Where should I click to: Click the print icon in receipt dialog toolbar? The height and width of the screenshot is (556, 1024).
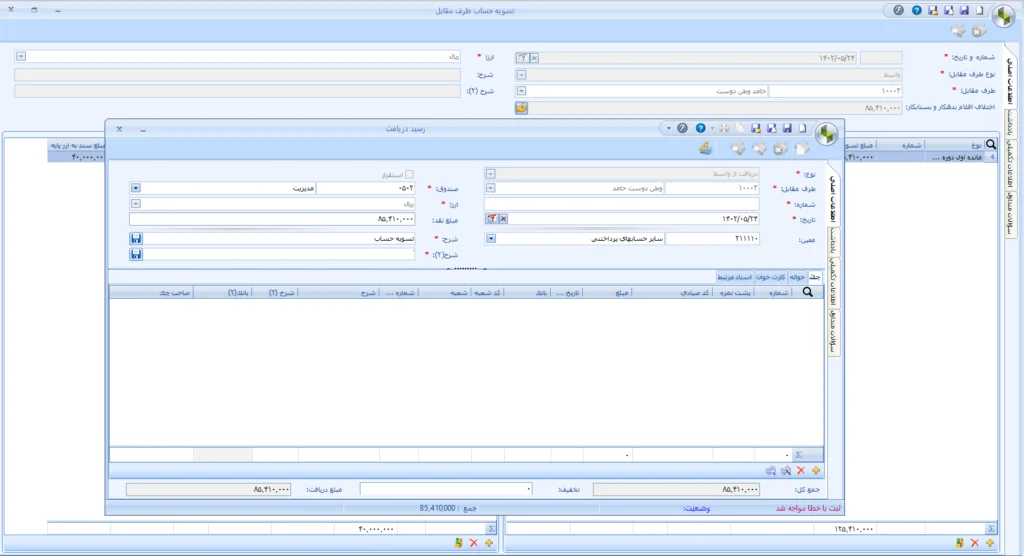pyautogui.click(x=724, y=129)
